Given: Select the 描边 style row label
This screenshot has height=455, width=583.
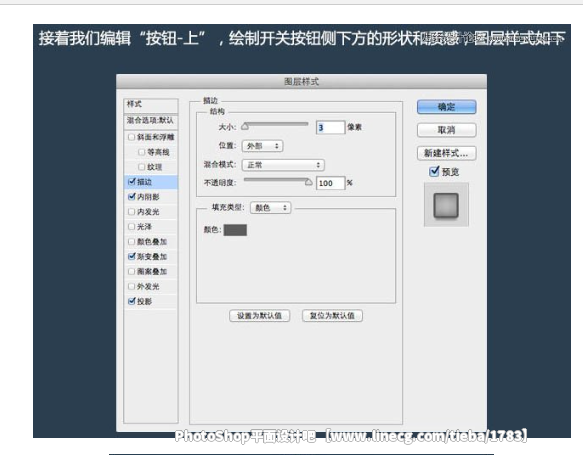Looking at the screenshot, I should (x=145, y=182).
